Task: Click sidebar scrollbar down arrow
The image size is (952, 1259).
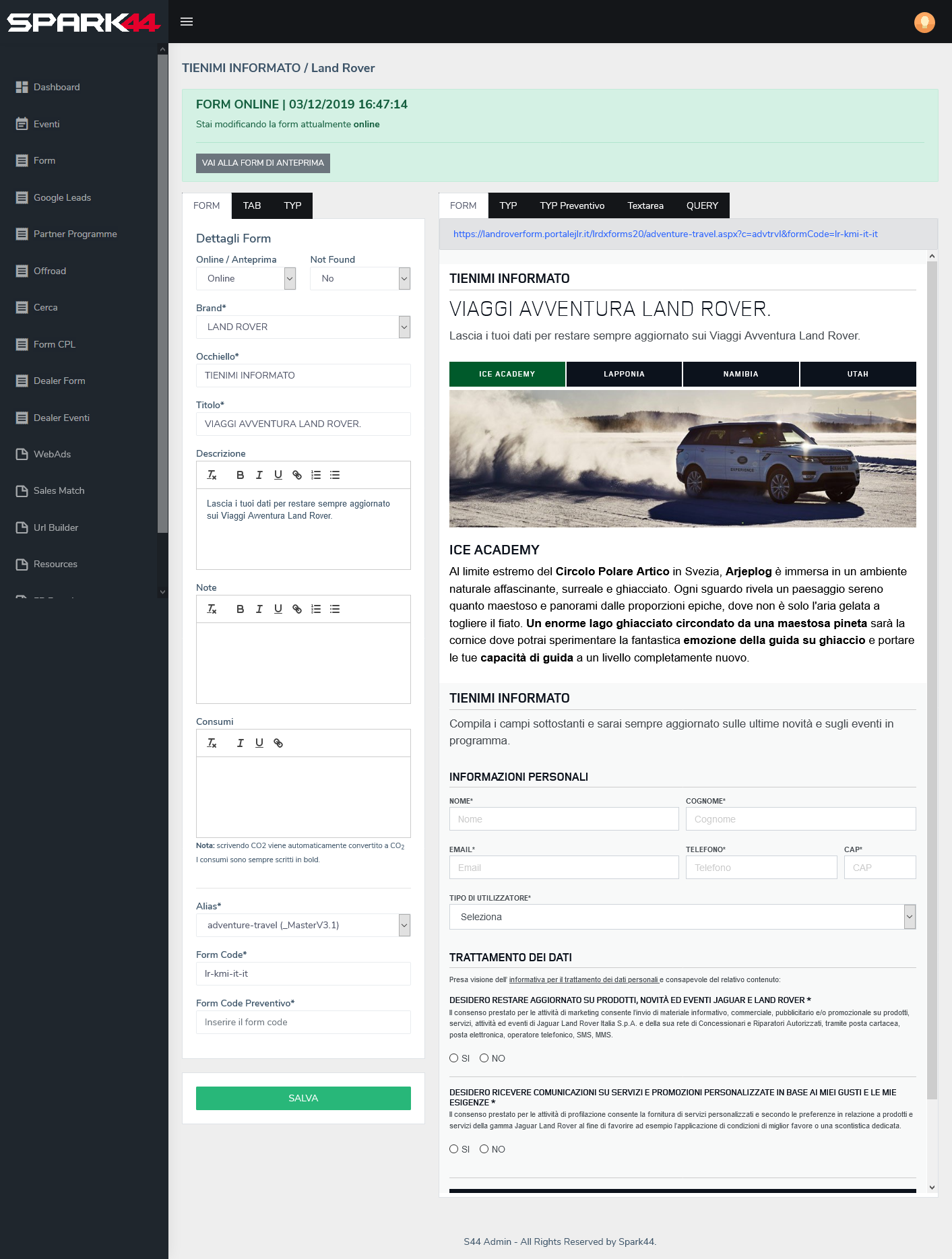Action: click(x=162, y=592)
